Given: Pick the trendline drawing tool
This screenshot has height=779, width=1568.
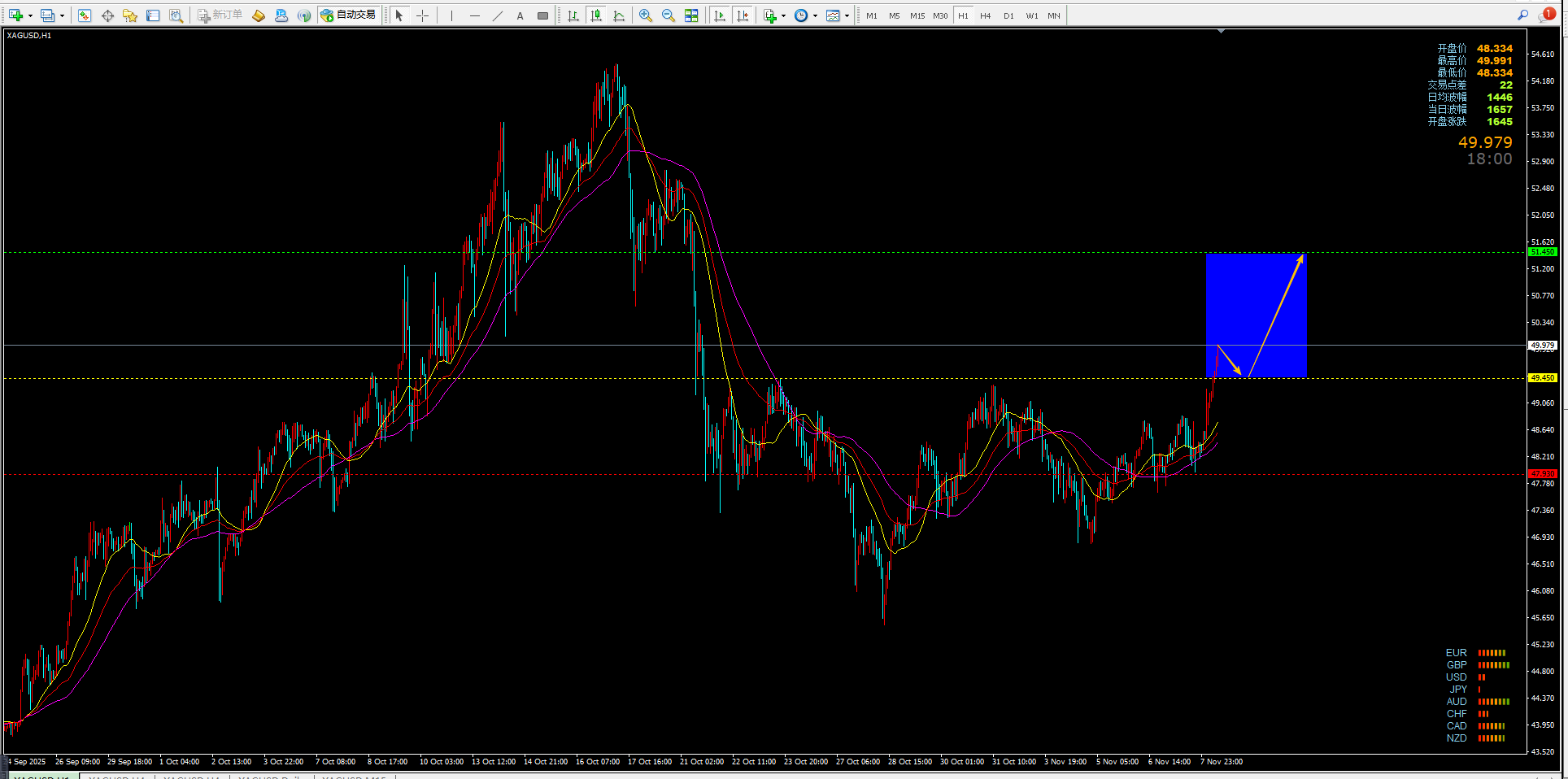Looking at the screenshot, I should (x=498, y=15).
